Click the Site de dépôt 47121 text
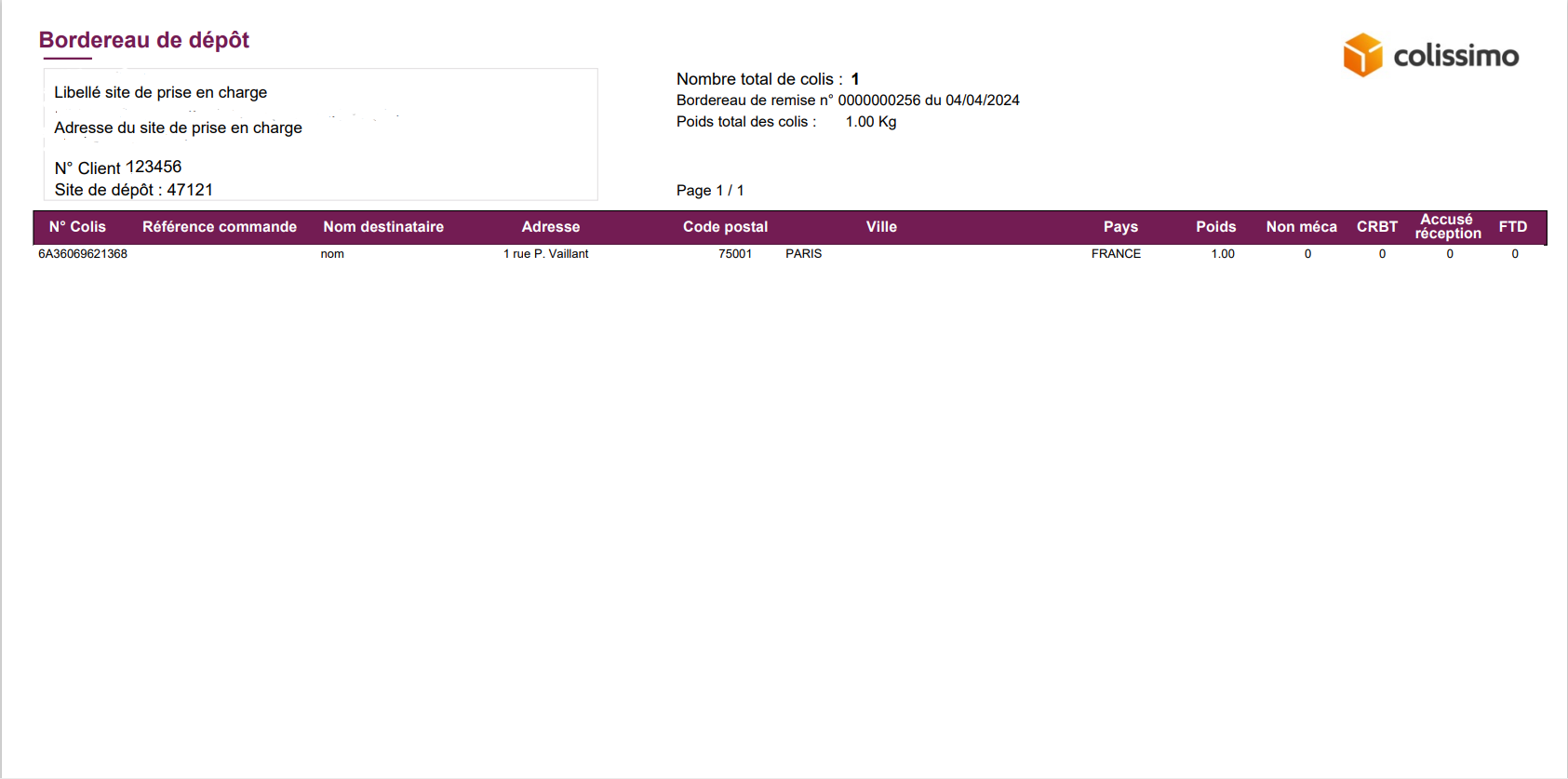Image resolution: width=1568 pixels, height=779 pixels. point(134,190)
